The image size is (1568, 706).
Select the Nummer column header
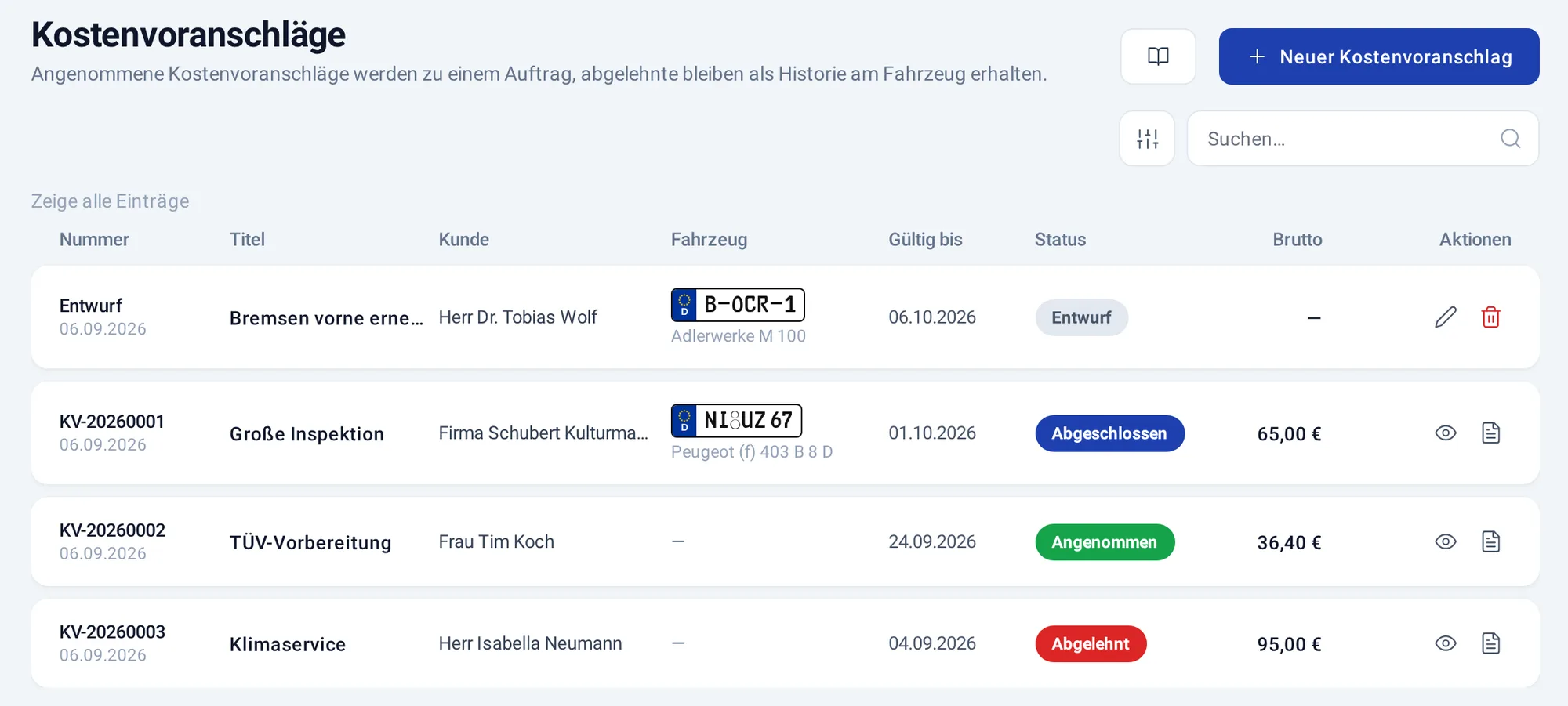point(94,240)
